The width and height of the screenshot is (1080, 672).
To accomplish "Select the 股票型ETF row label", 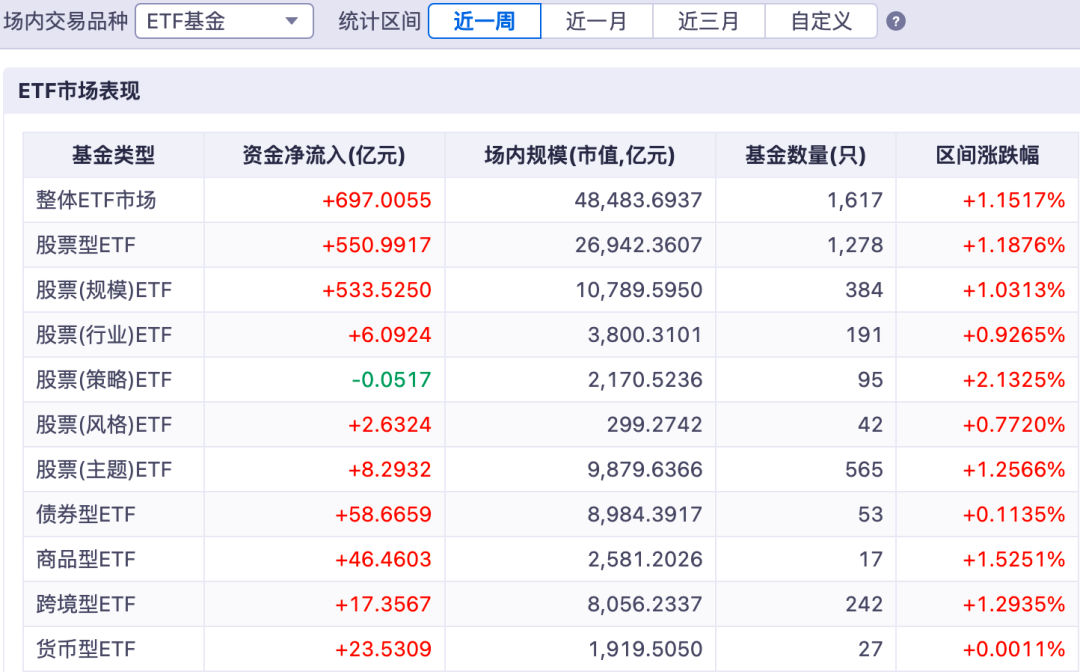I will [85, 244].
